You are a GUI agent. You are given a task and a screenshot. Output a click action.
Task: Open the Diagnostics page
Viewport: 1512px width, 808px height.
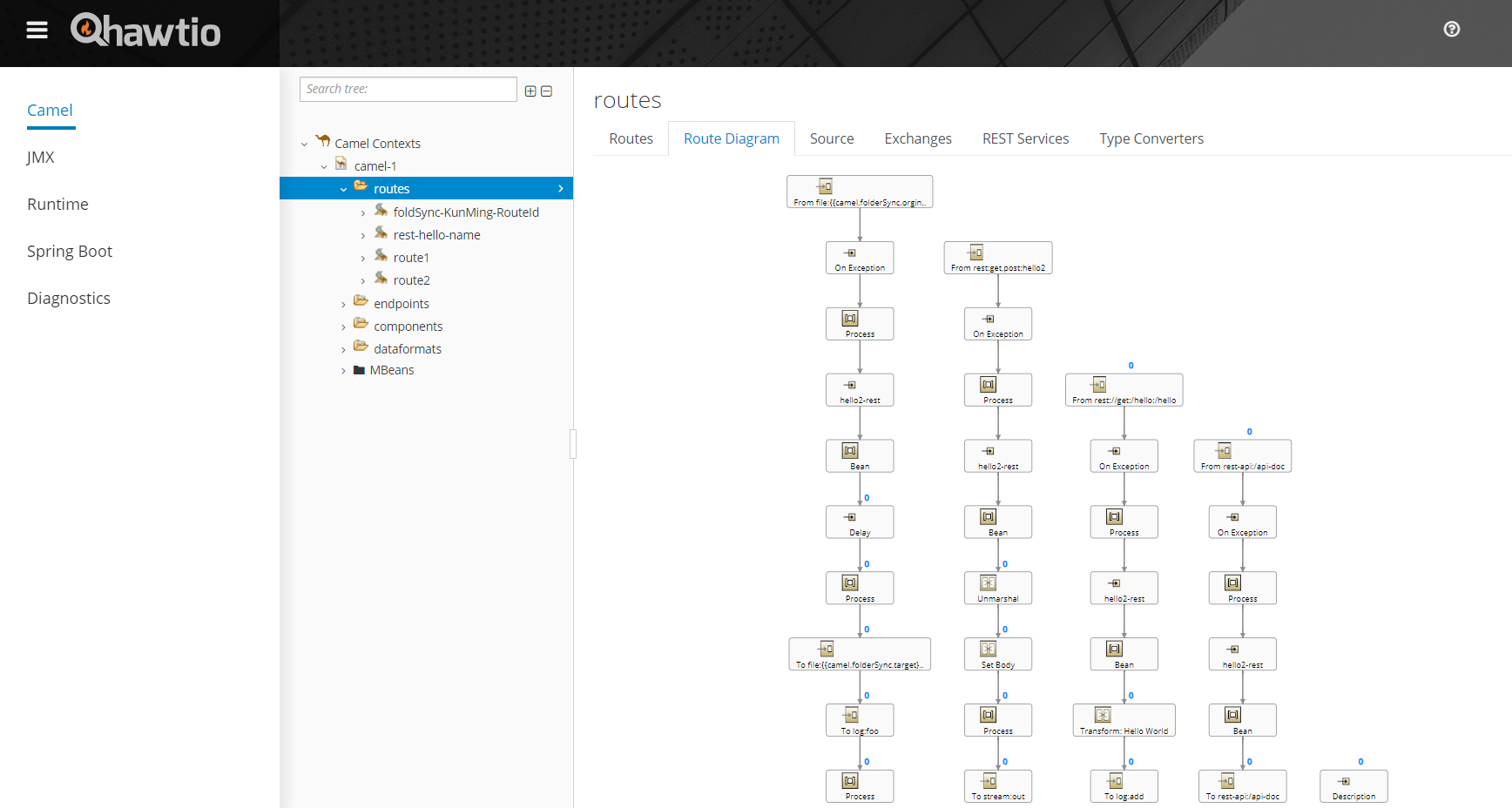click(x=68, y=298)
